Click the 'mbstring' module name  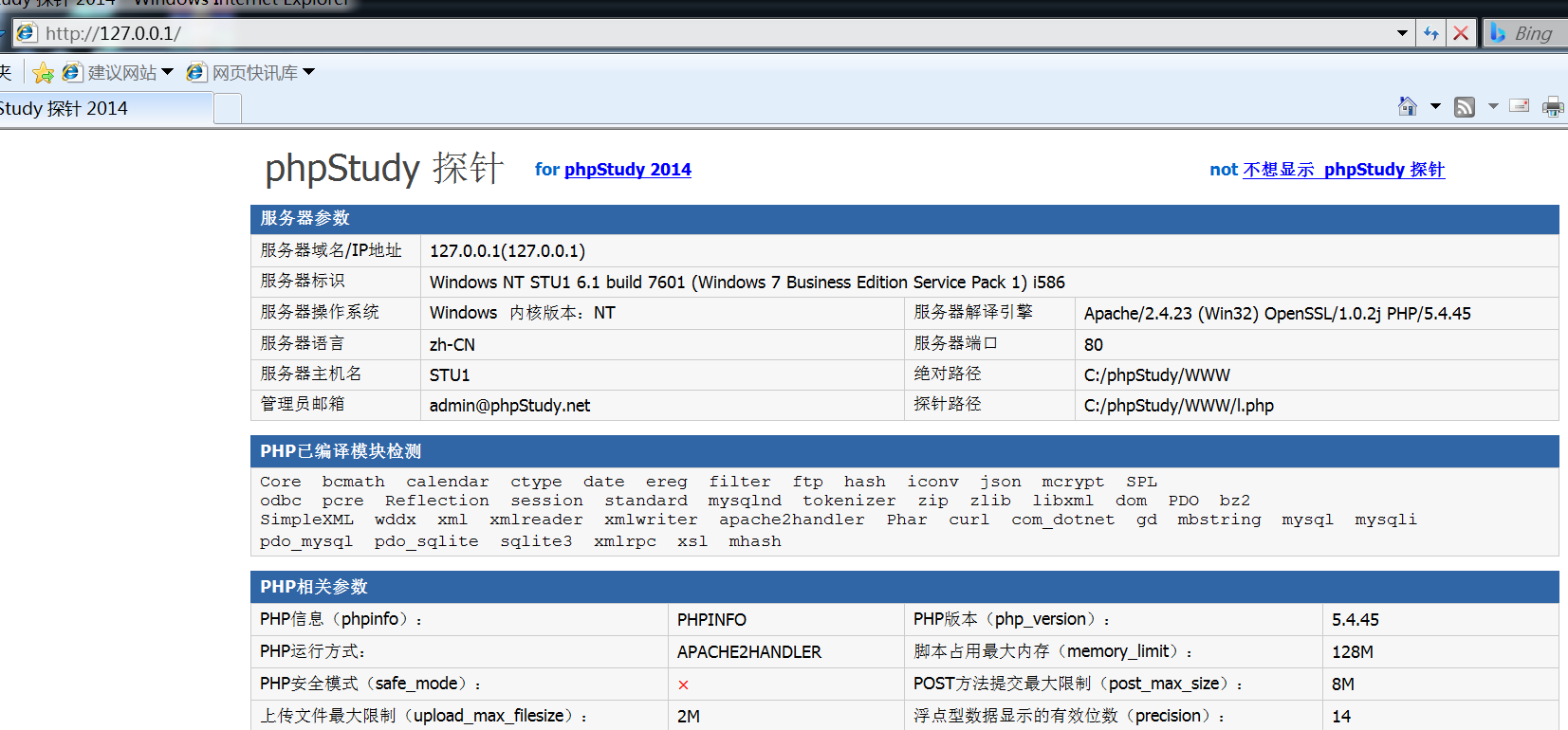coord(1219,520)
